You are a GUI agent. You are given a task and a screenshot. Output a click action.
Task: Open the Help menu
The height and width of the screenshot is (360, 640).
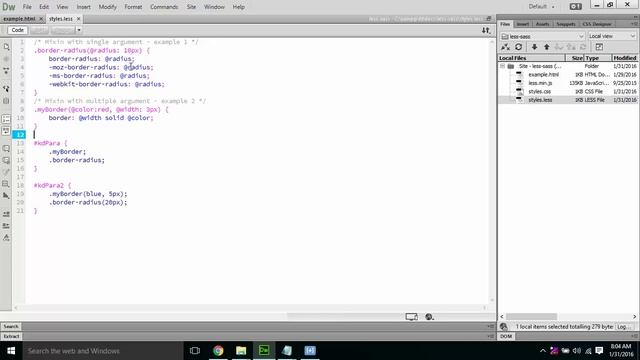coord(238,7)
